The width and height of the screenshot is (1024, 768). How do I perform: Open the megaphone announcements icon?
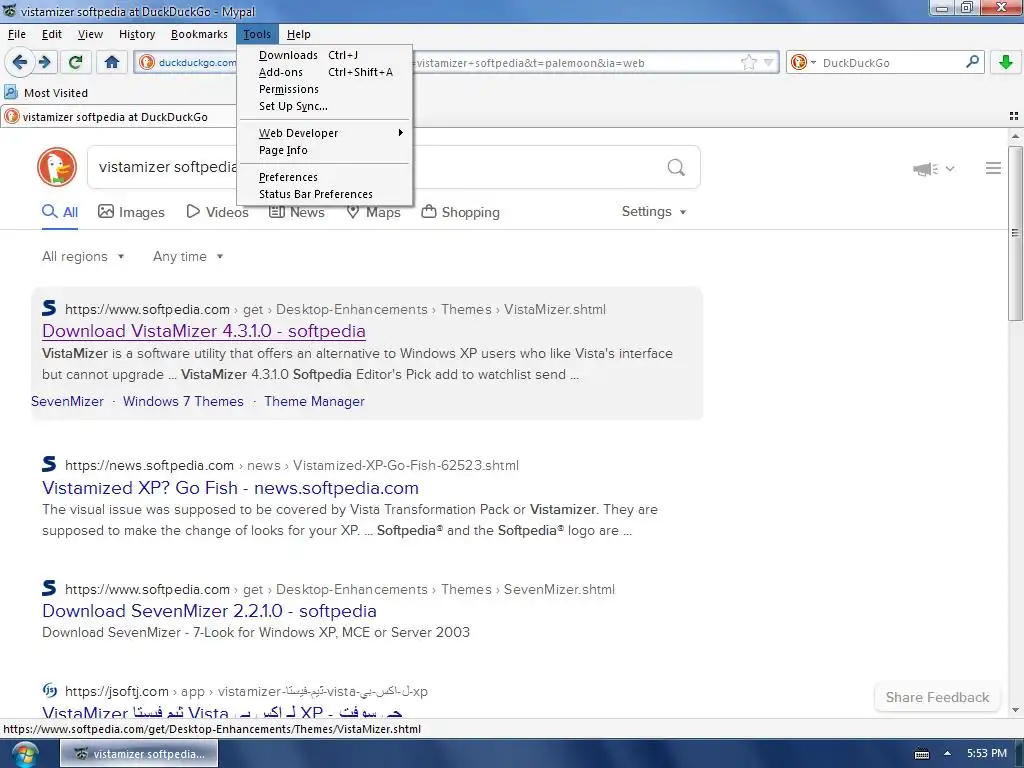coord(925,169)
